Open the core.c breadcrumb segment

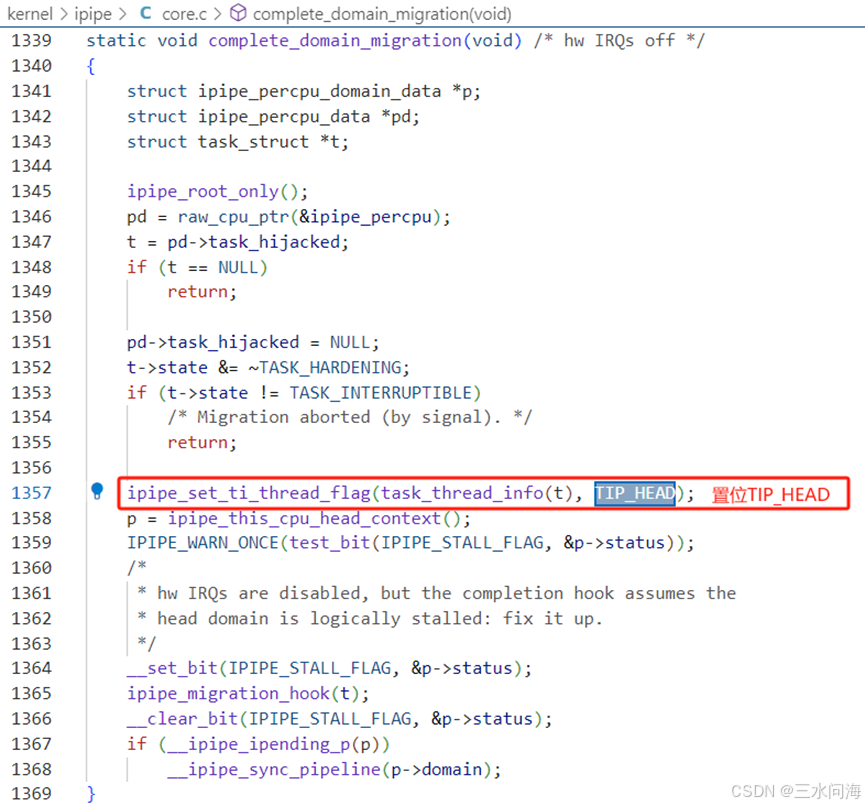click(x=184, y=14)
